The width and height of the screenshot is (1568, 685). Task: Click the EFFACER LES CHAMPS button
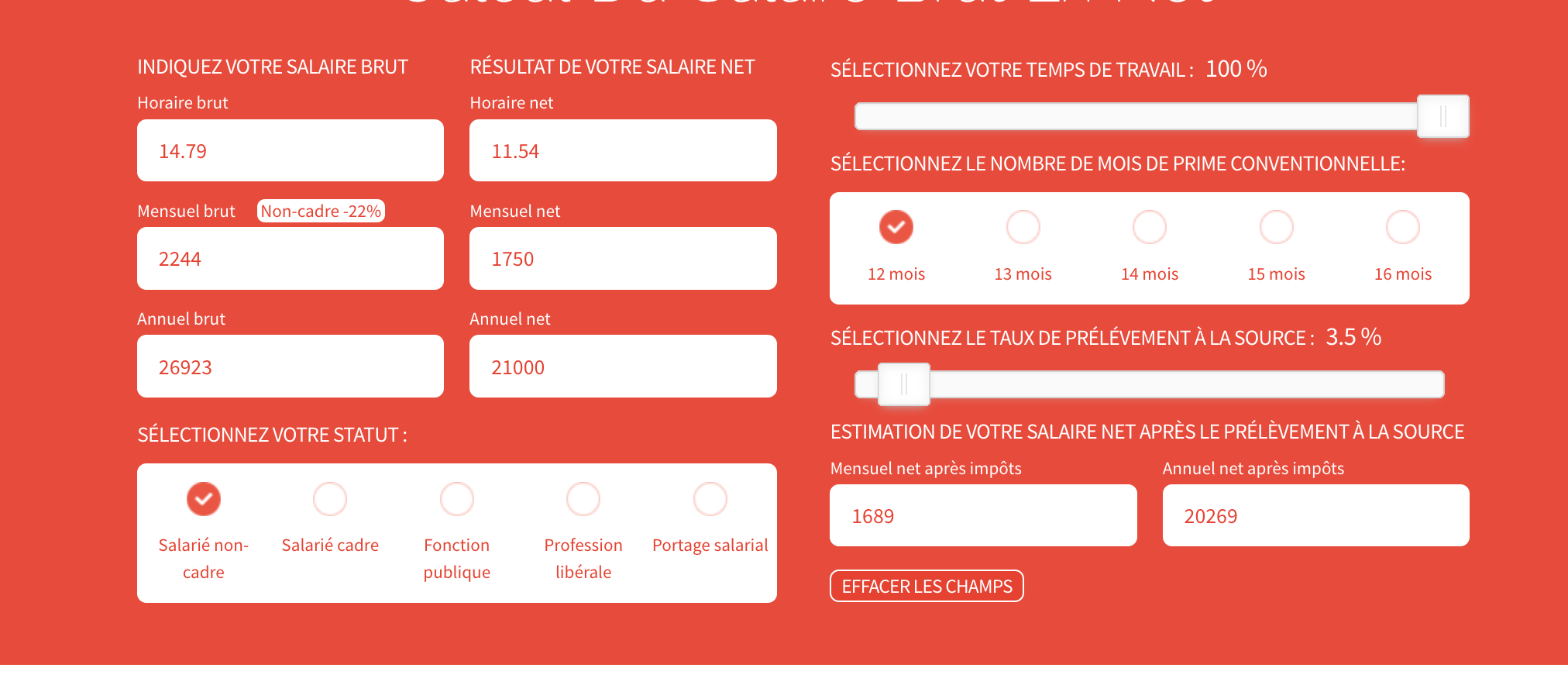click(927, 586)
